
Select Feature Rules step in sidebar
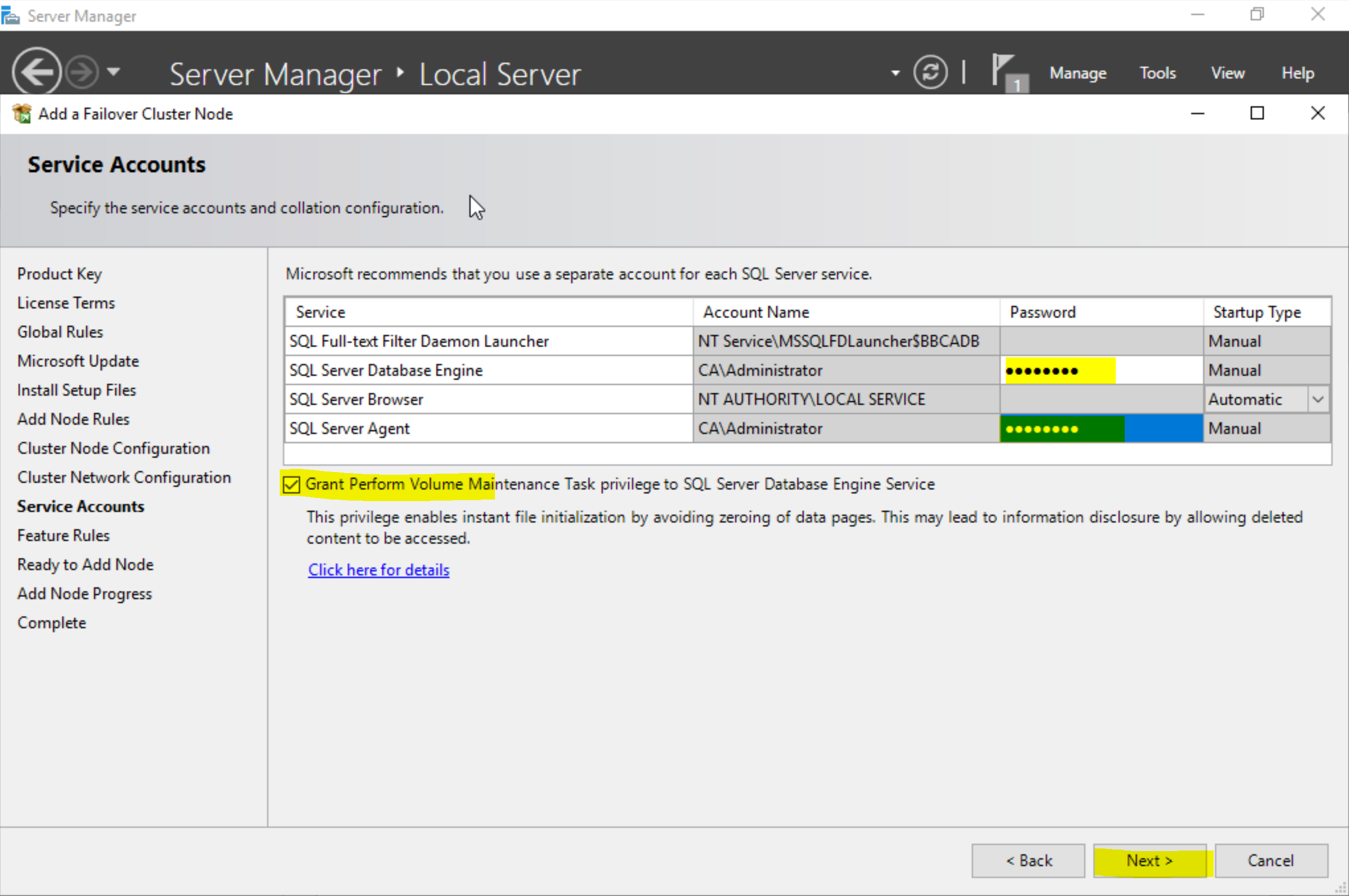63,535
